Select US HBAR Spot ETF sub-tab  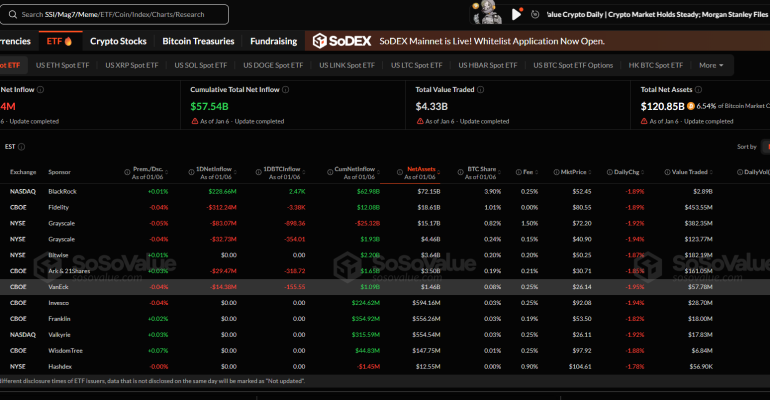(x=488, y=65)
